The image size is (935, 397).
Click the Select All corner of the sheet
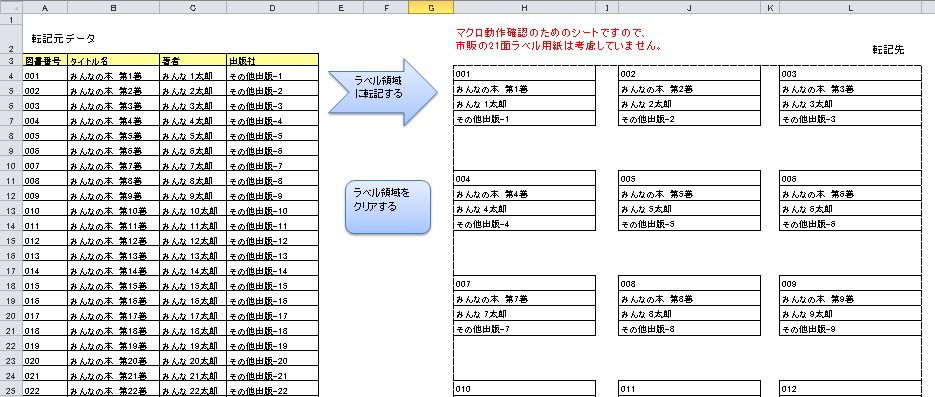[x=11, y=7]
